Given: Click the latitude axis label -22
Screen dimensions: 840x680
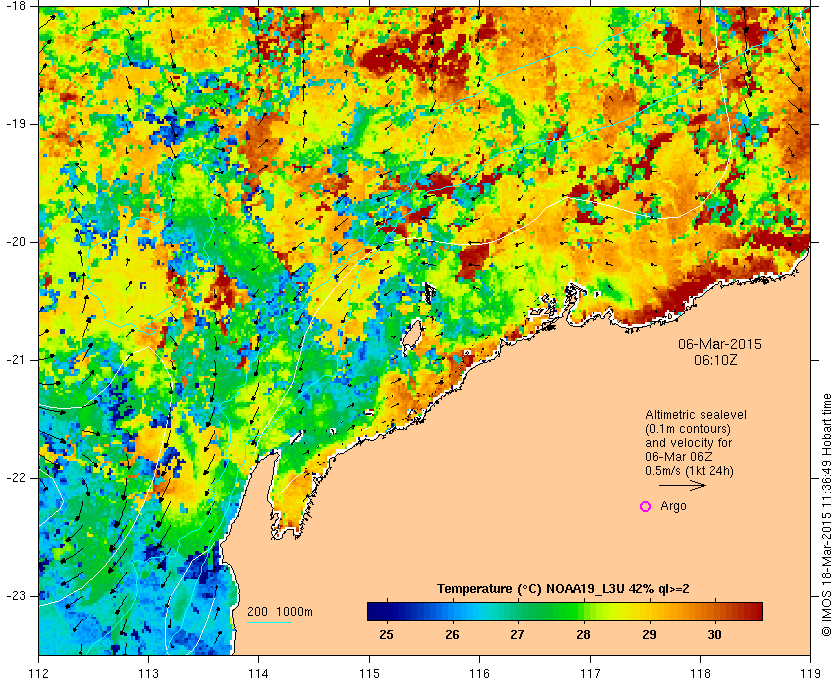Looking at the screenshot, I should [x=15, y=477].
